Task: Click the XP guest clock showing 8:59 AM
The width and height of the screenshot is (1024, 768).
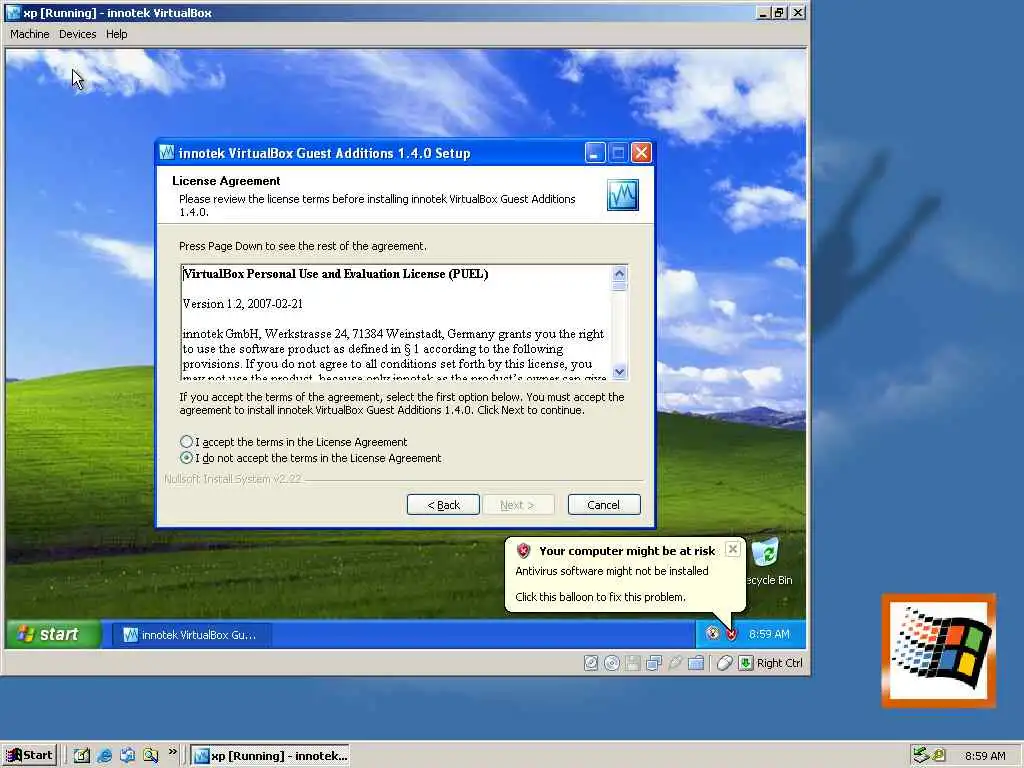Action: (769, 634)
